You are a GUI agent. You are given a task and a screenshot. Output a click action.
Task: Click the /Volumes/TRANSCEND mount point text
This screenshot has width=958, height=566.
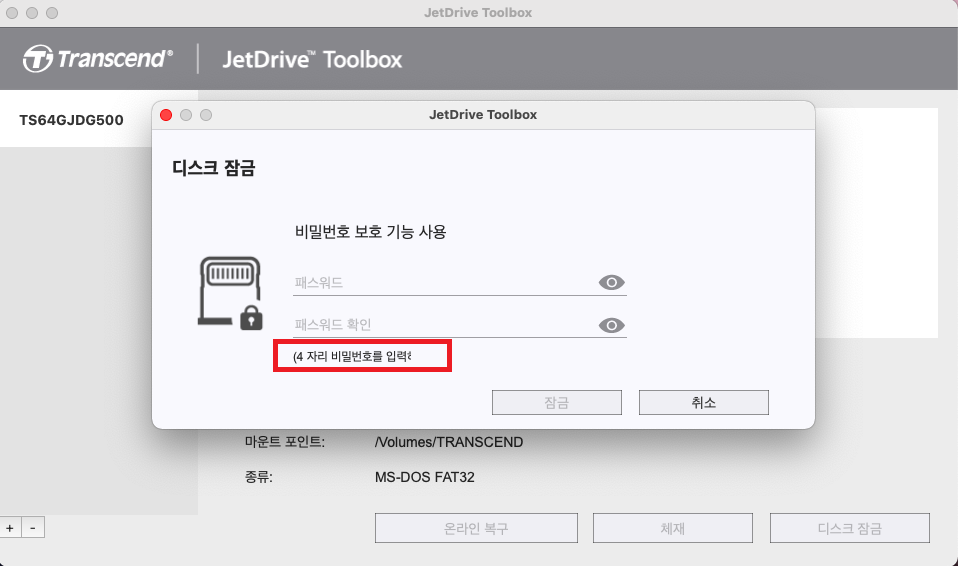point(449,442)
